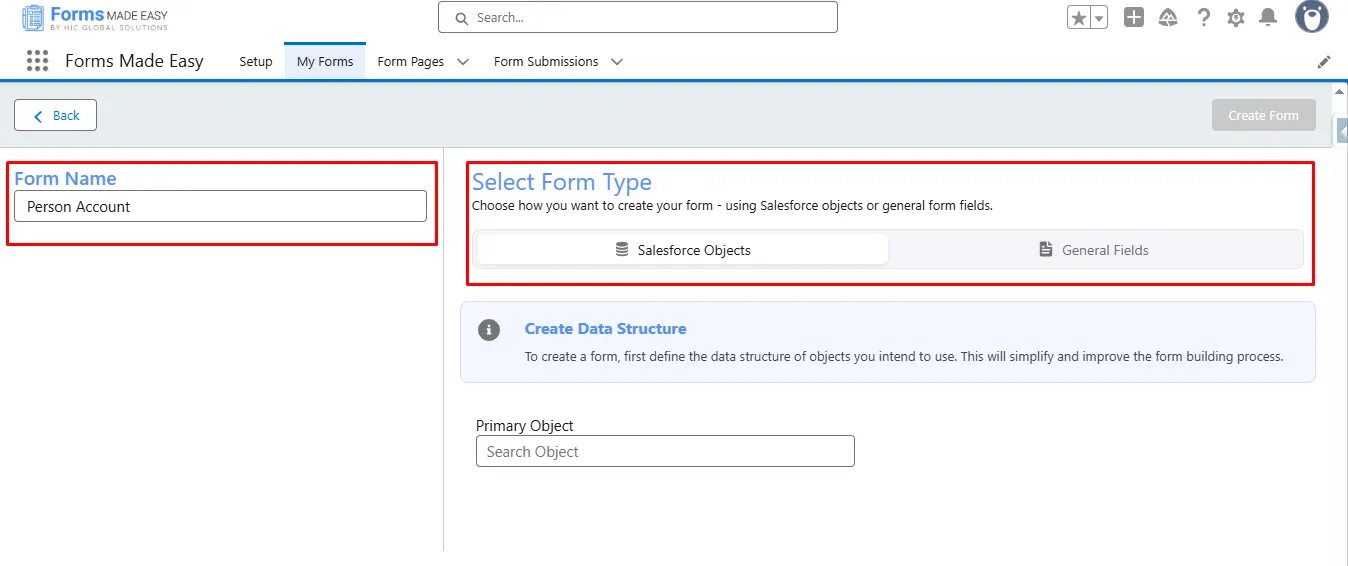Switch form type to Salesforce Objects
1348x566 pixels.
(683, 250)
